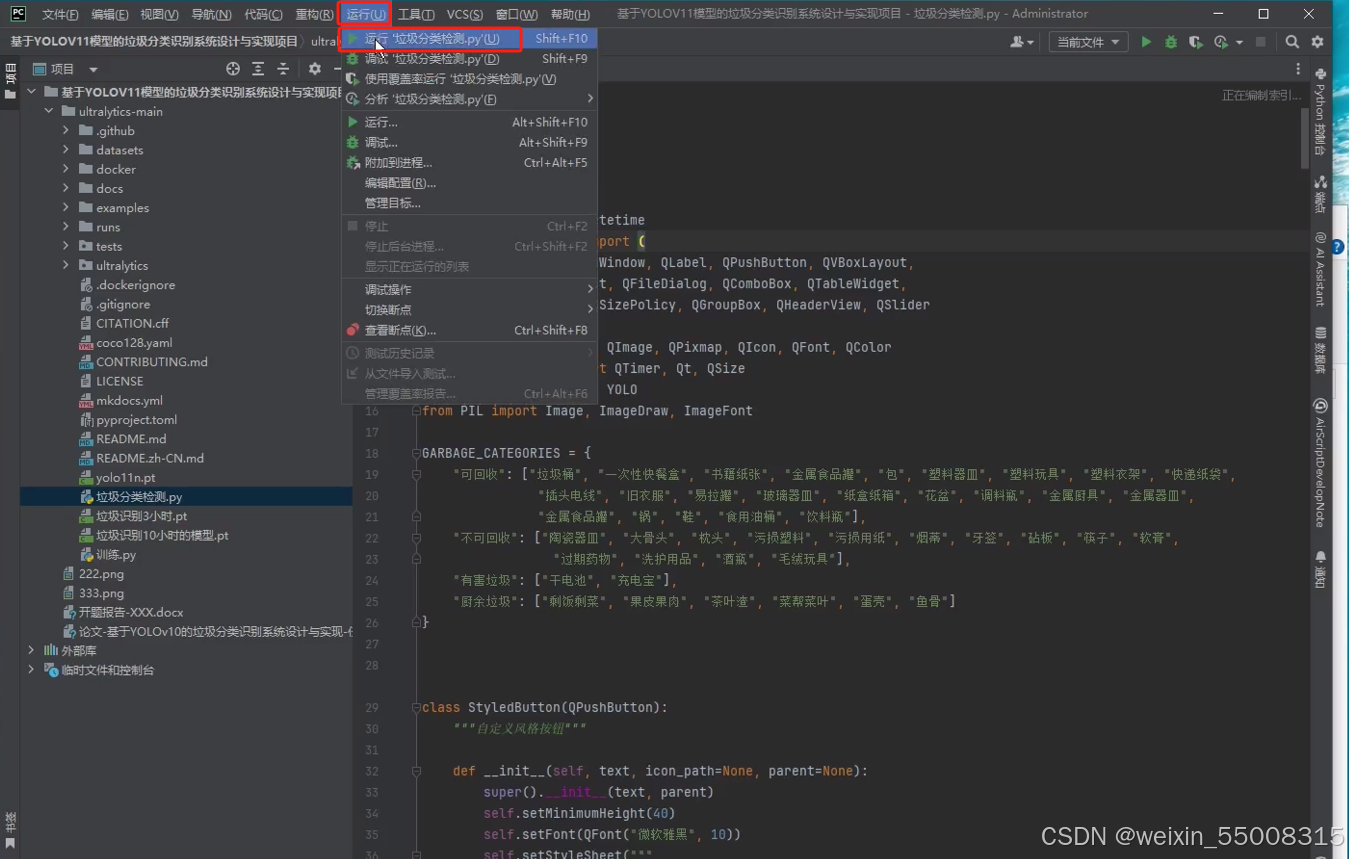Expand the datasets folder
Screen dimensions: 1349x859
pos(66,150)
